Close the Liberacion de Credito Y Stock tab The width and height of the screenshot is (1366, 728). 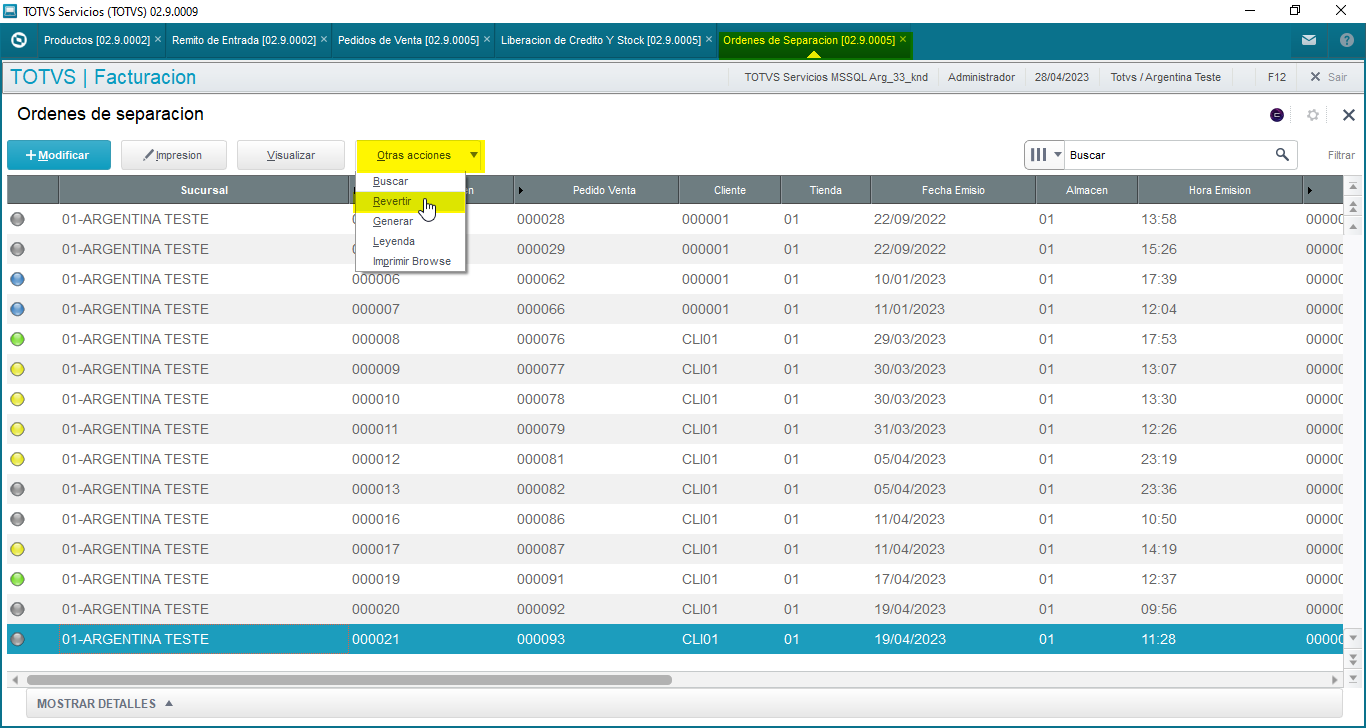click(x=709, y=40)
